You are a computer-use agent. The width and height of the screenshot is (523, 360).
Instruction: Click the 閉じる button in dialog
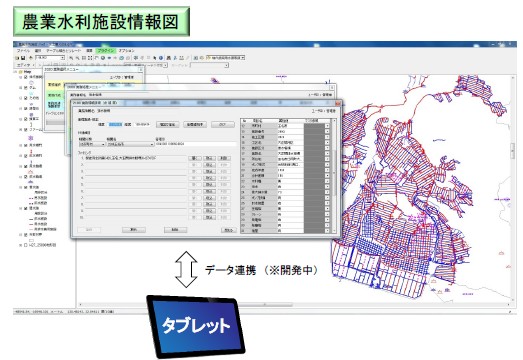point(229,230)
